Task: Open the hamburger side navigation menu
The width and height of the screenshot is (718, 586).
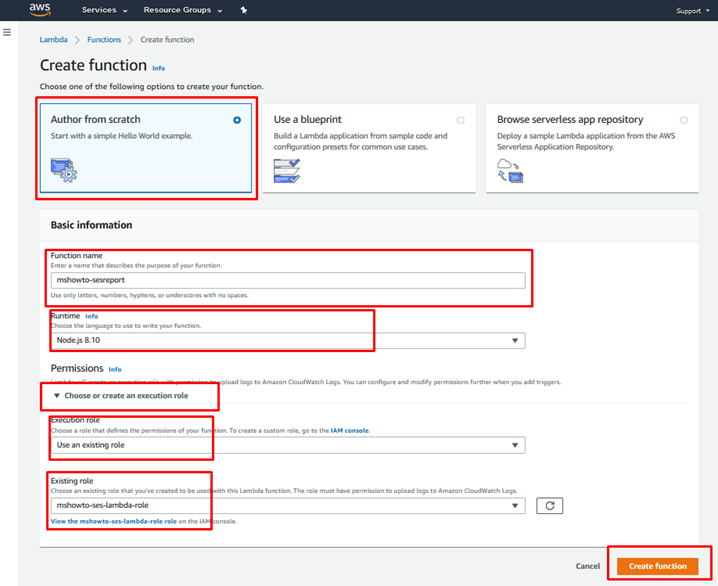Action: [7, 32]
